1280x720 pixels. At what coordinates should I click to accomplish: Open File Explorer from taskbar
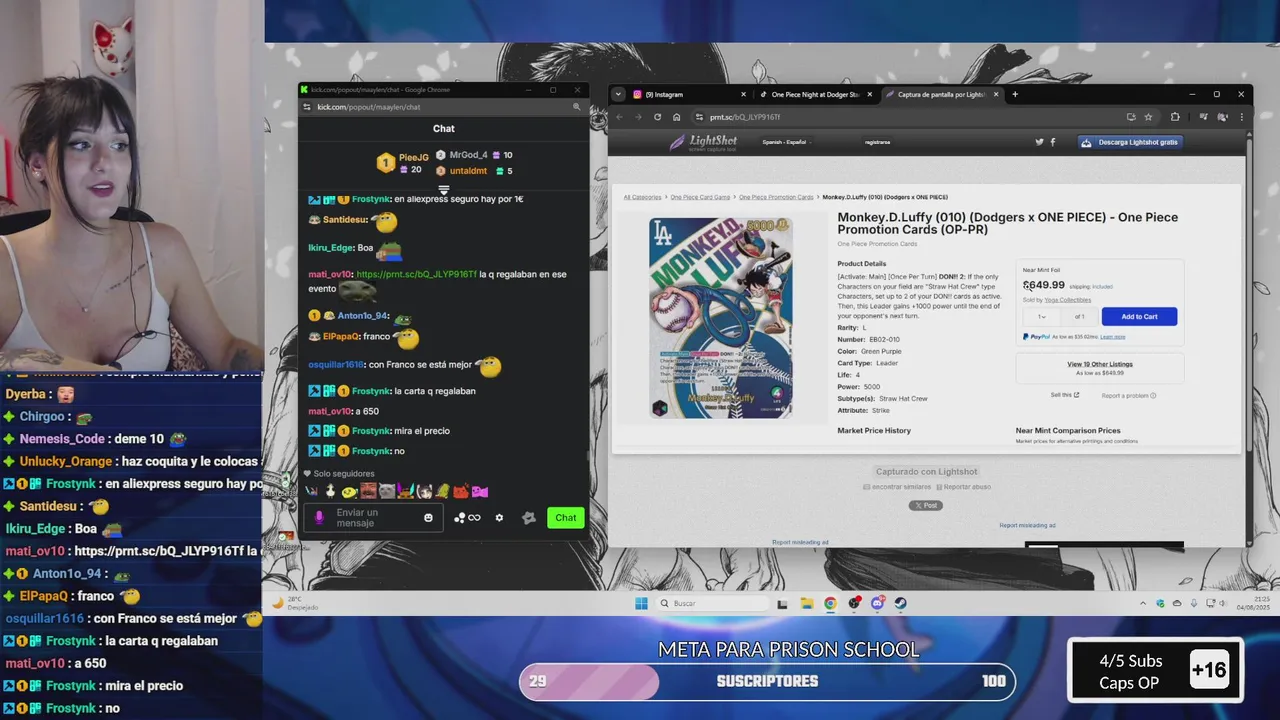(x=808, y=603)
